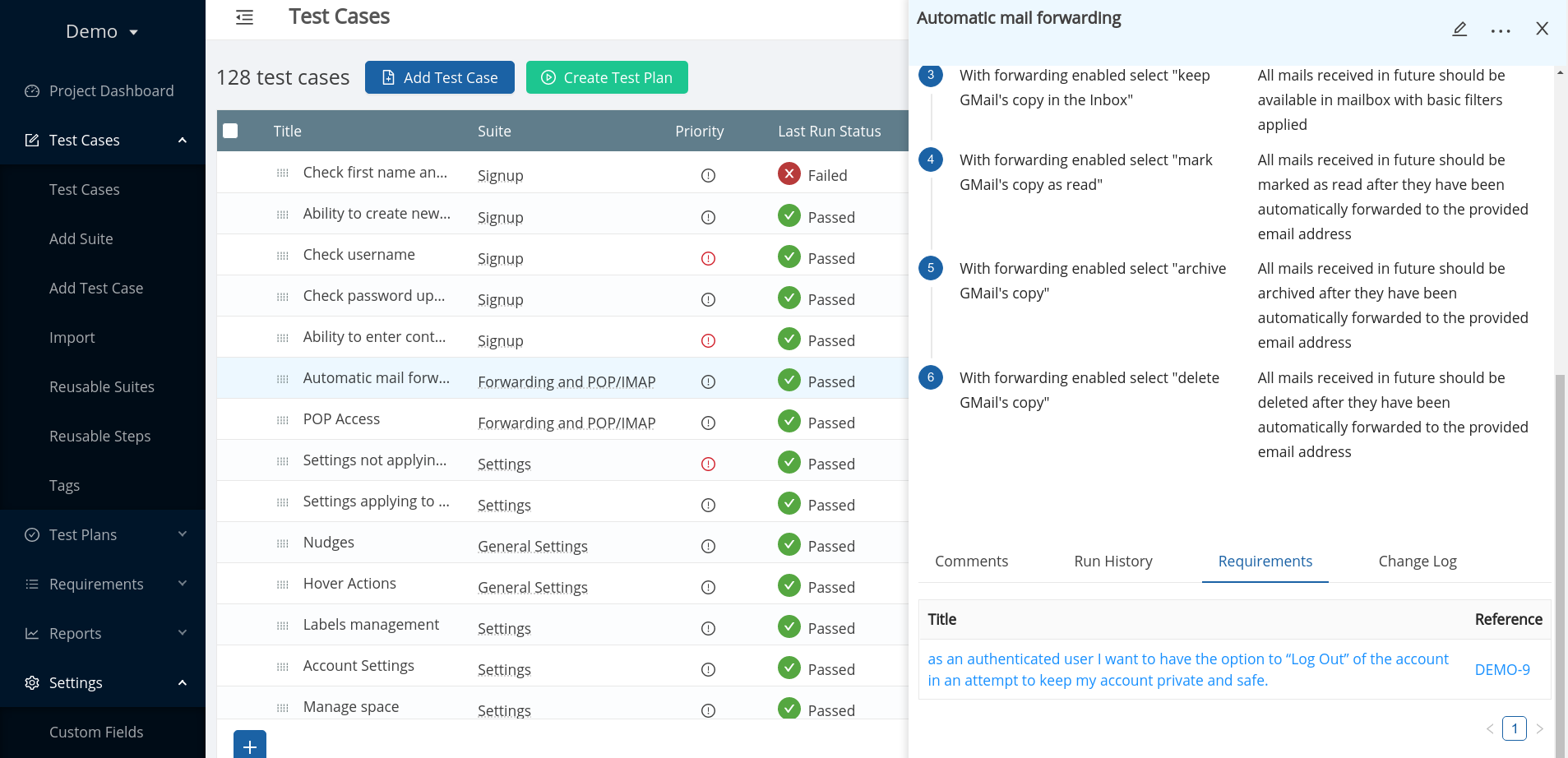1568x758 pixels.
Task: Click Passed status icon for Labels management
Action: pos(789,626)
